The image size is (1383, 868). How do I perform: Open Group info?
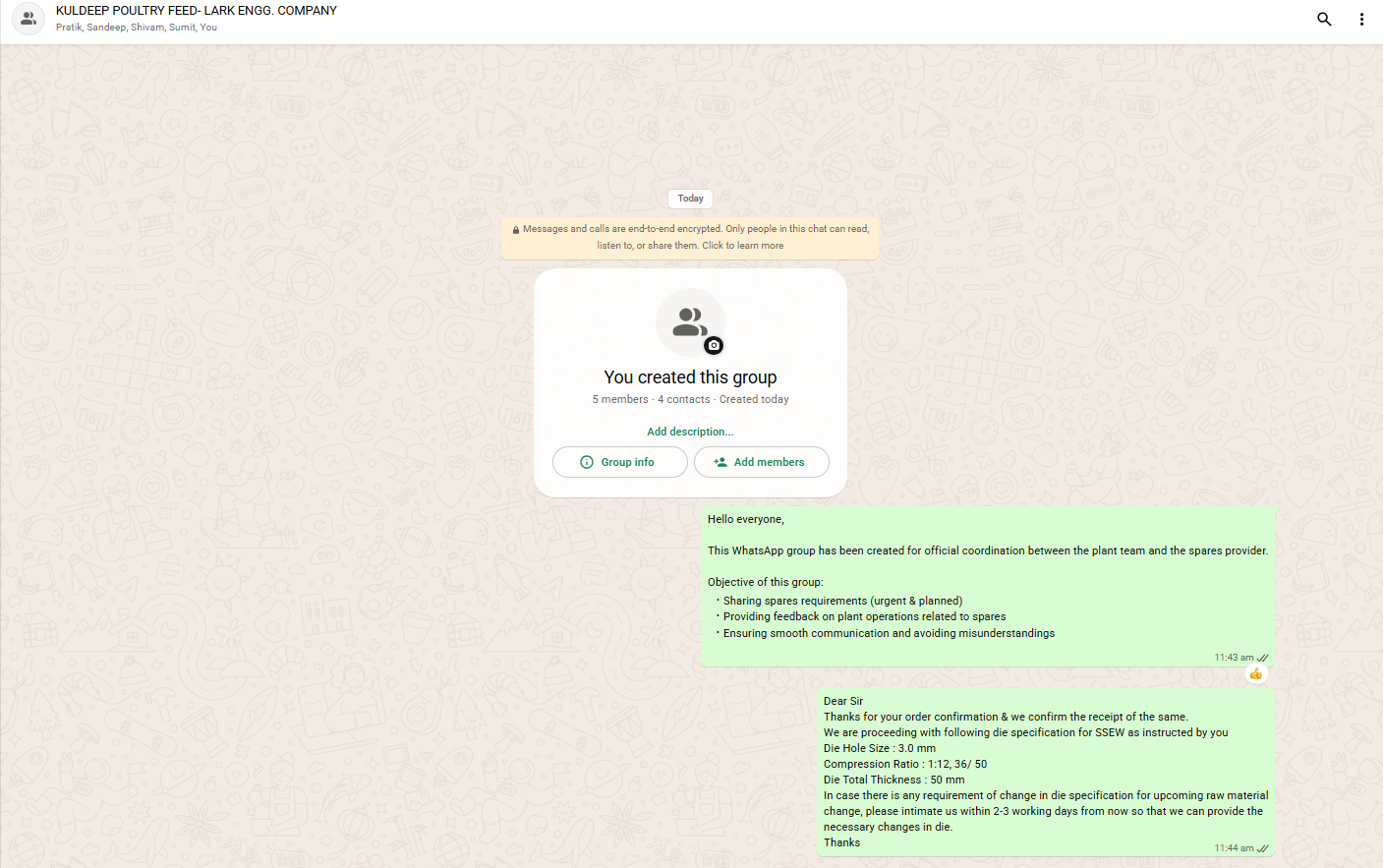pos(619,462)
